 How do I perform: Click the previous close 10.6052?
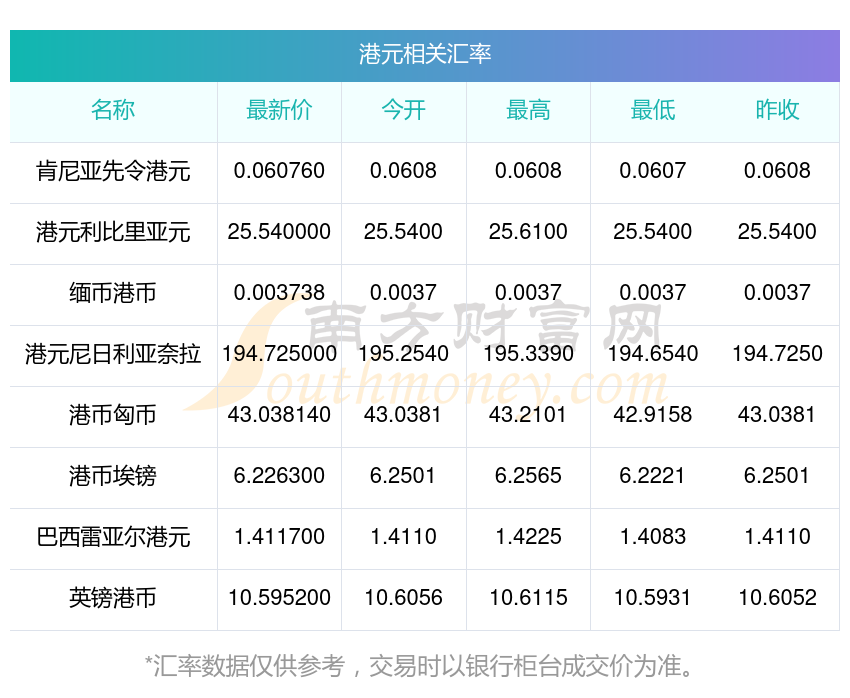[x=777, y=597]
